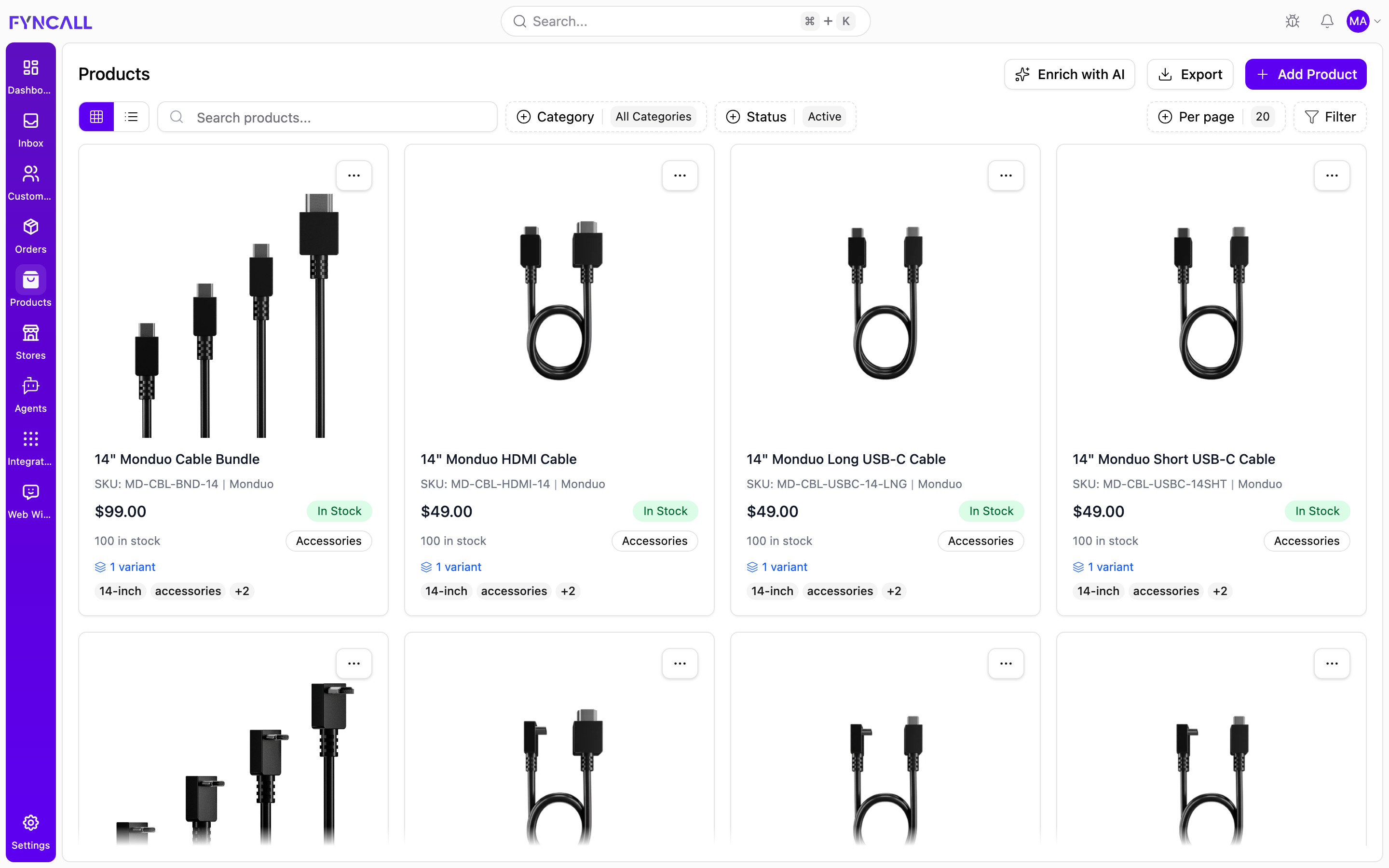Open options menu on second-row third card

1006,663
